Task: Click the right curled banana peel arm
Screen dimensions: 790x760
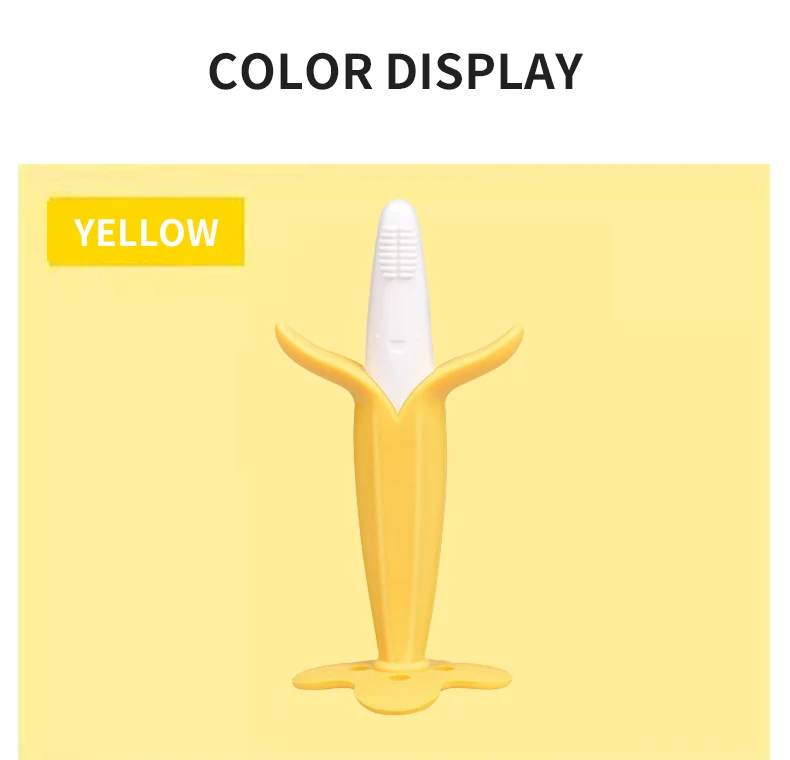Action: click(479, 353)
